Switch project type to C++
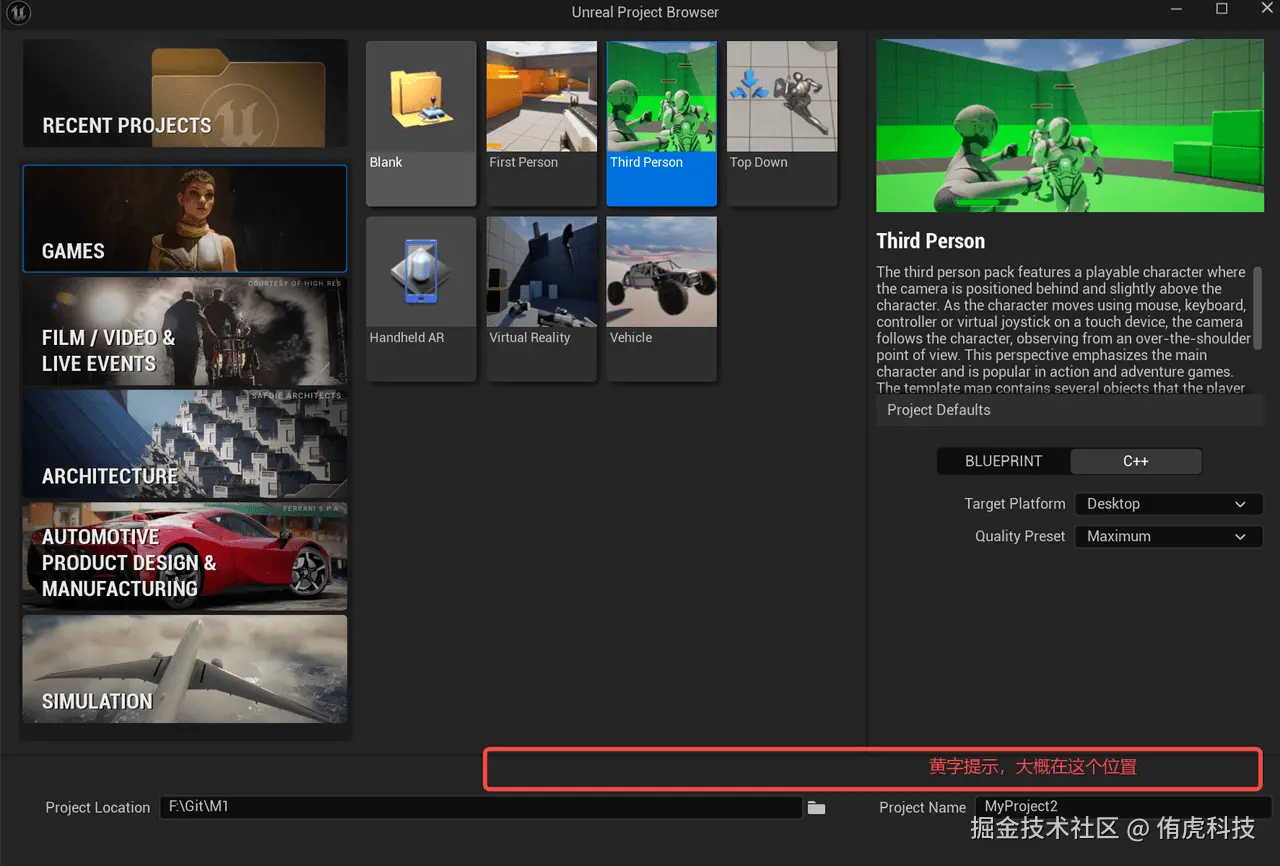Image resolution: width=1280 pixels, height=866 pixels. [1136, 461]
